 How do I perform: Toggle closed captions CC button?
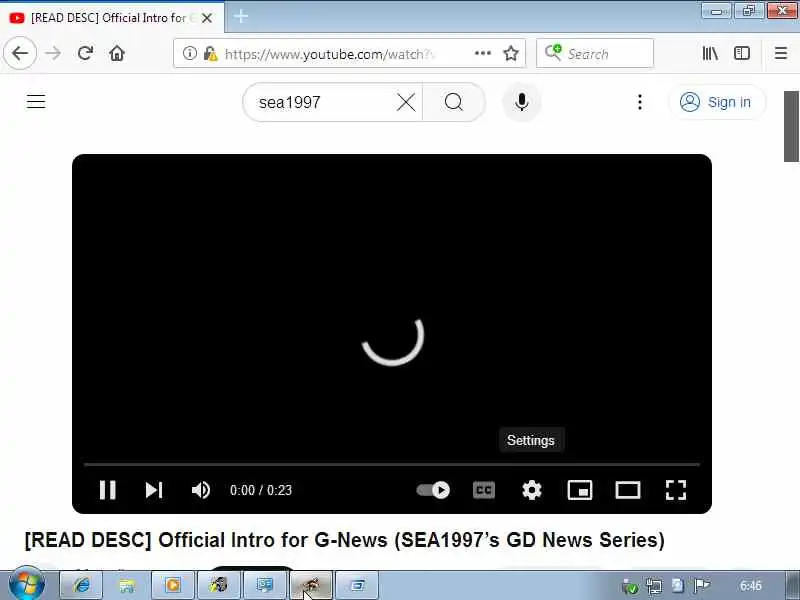[484, 490]
